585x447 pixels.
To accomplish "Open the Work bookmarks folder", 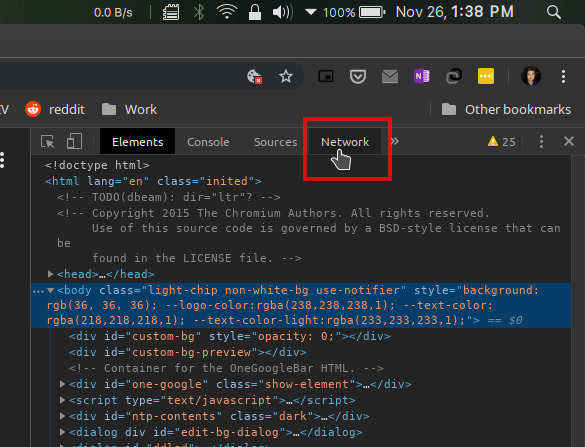I will click(x=129, y=109).
